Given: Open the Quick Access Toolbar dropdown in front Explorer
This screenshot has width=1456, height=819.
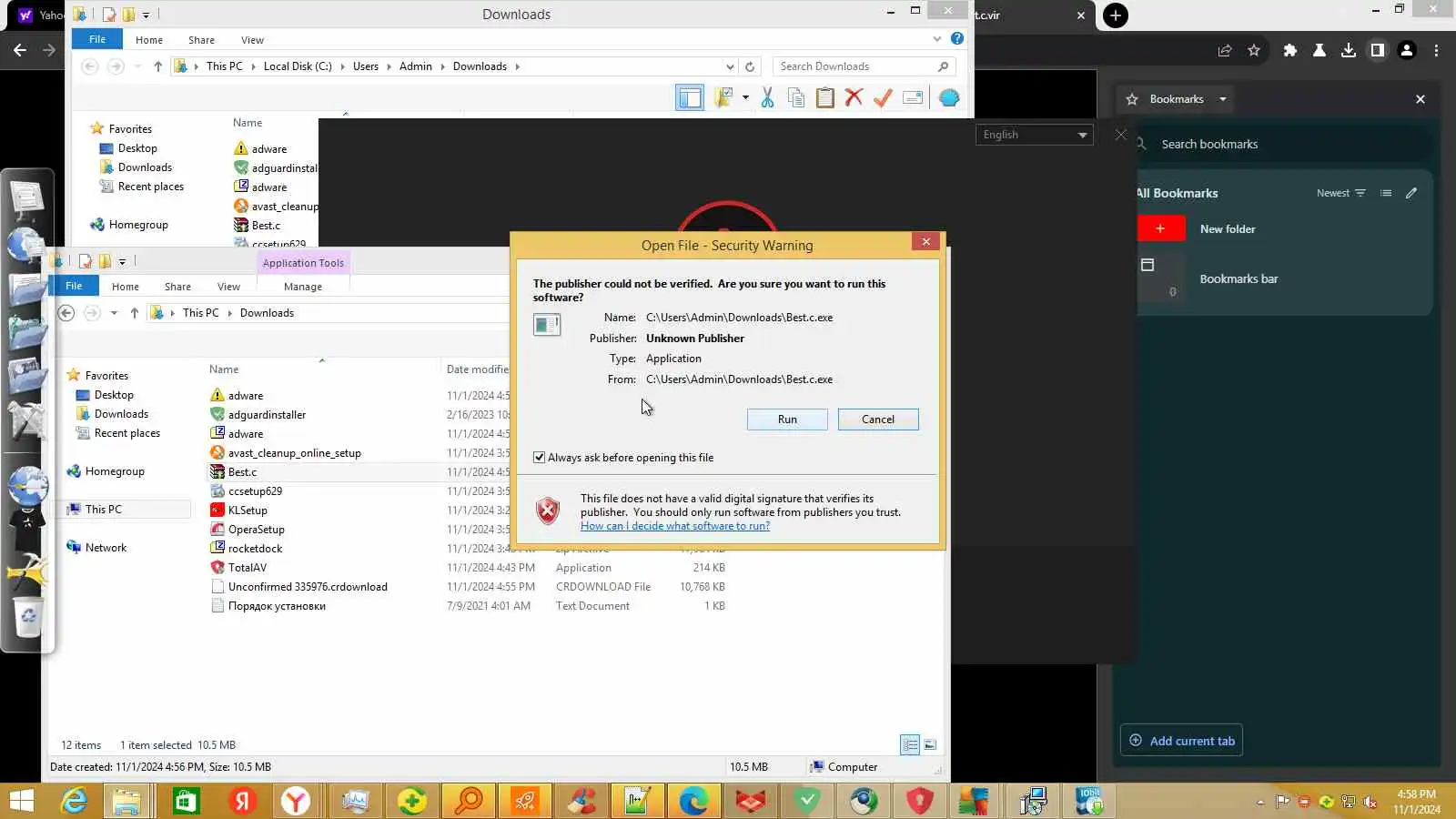Looking at the screenshot, I should click(x=122, y=262).
